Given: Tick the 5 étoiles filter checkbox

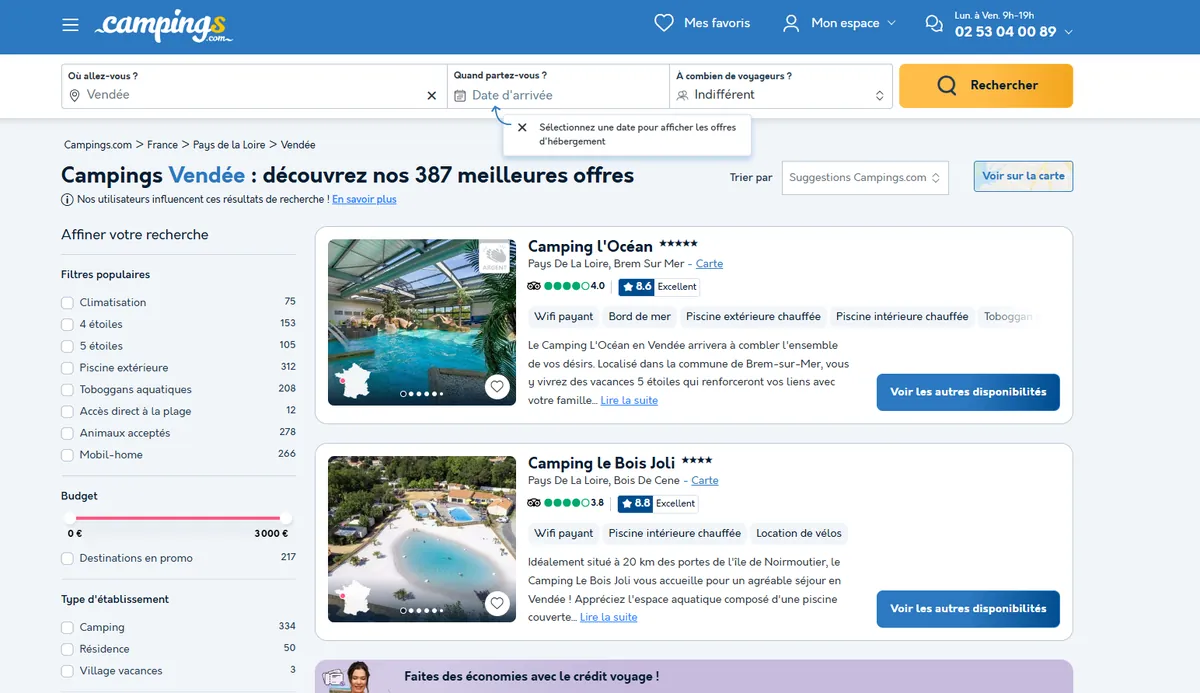Looking at the screenshot, I should [x=67, y=346].
